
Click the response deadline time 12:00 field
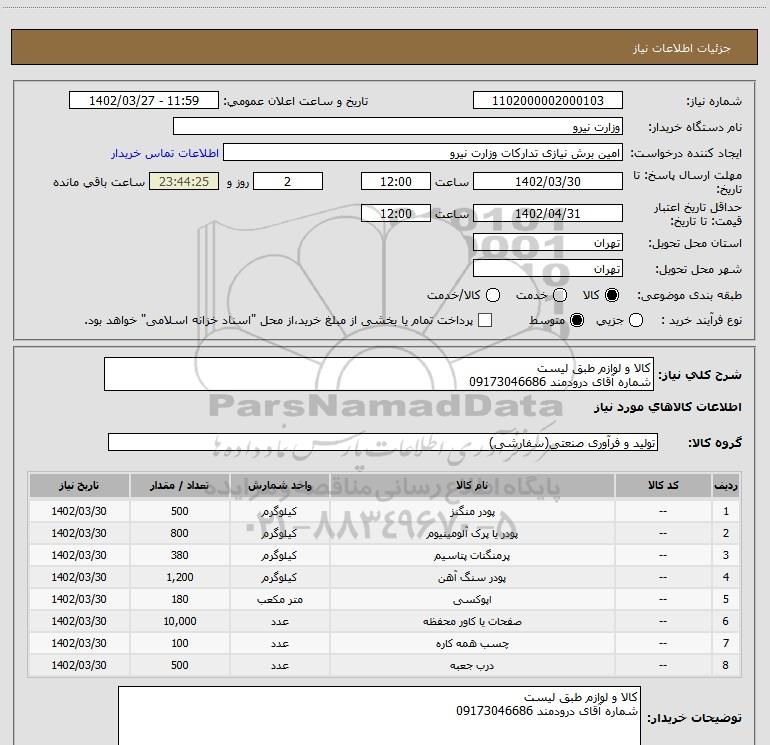396,181
